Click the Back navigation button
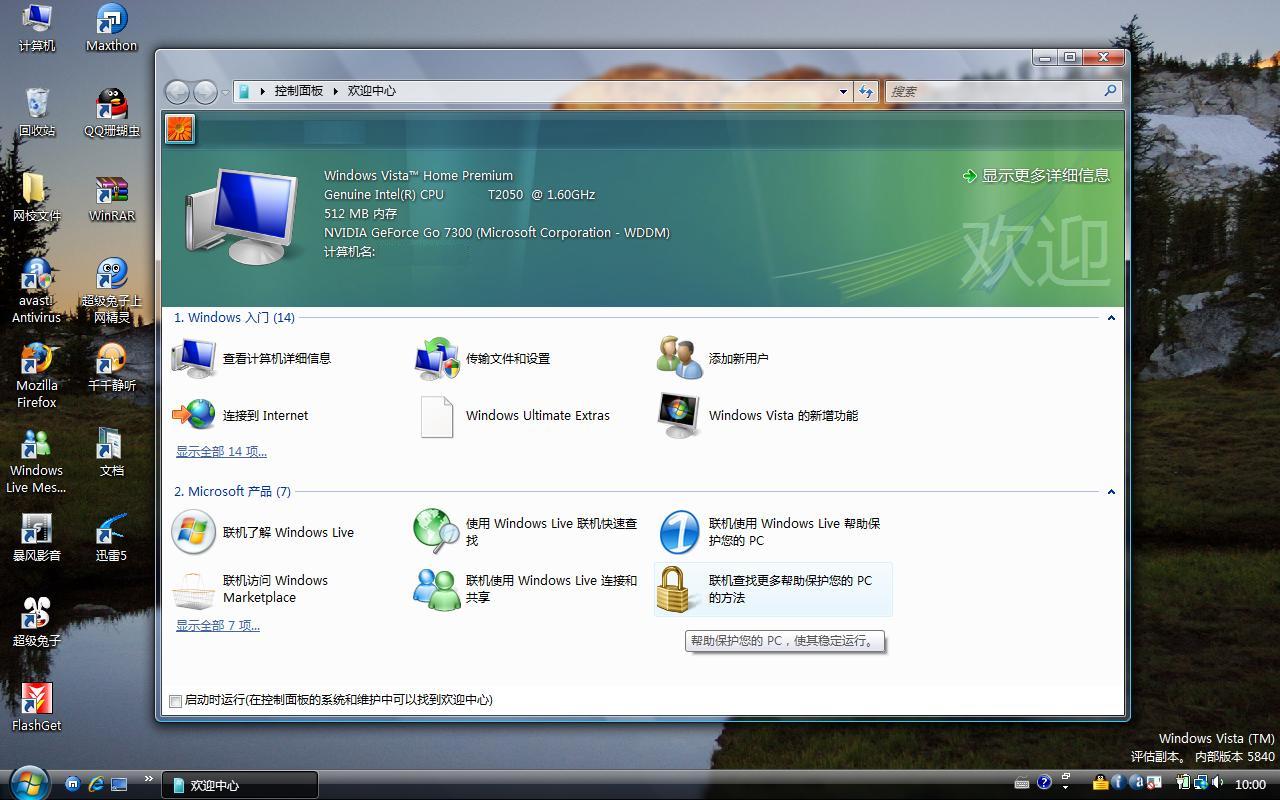1280x800 pixels. tap(177, 92)
